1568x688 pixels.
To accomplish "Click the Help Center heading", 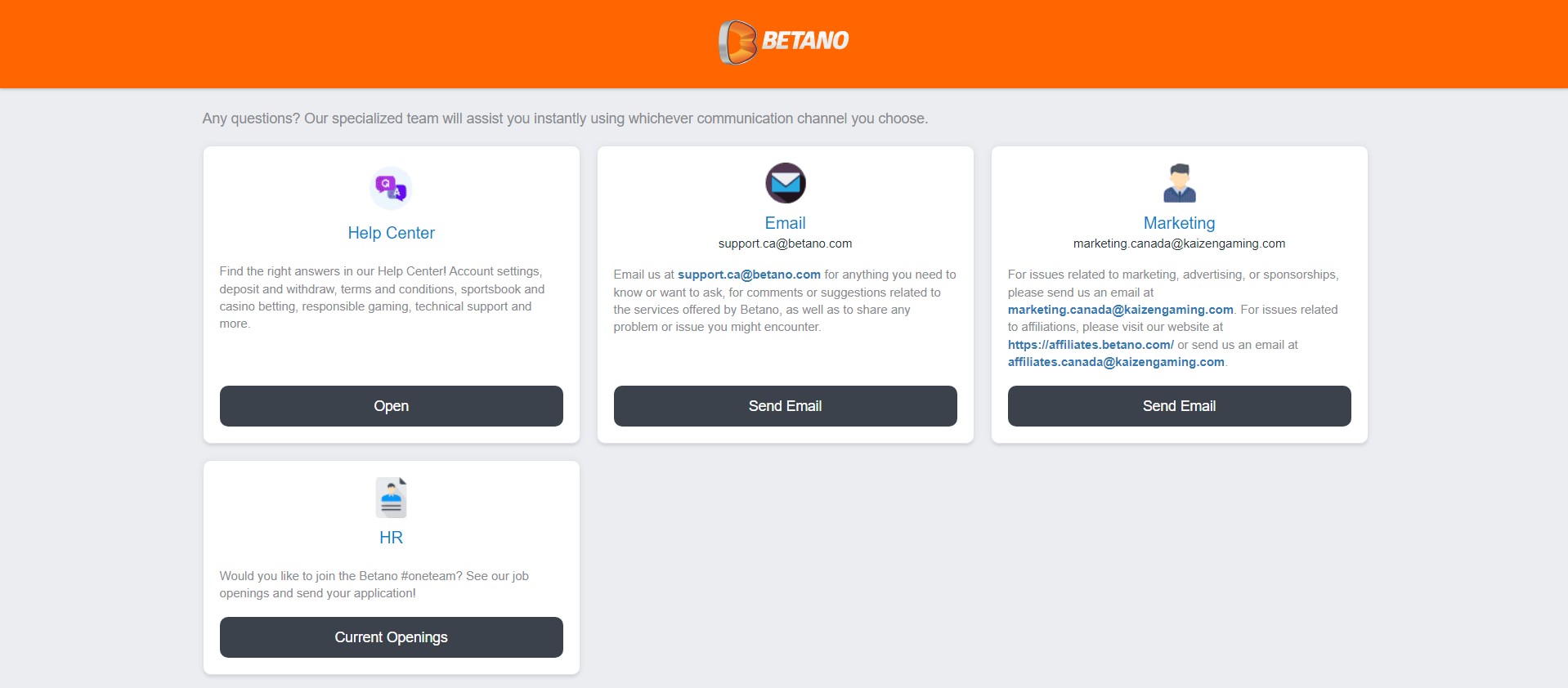I will [x=391, y=233].
